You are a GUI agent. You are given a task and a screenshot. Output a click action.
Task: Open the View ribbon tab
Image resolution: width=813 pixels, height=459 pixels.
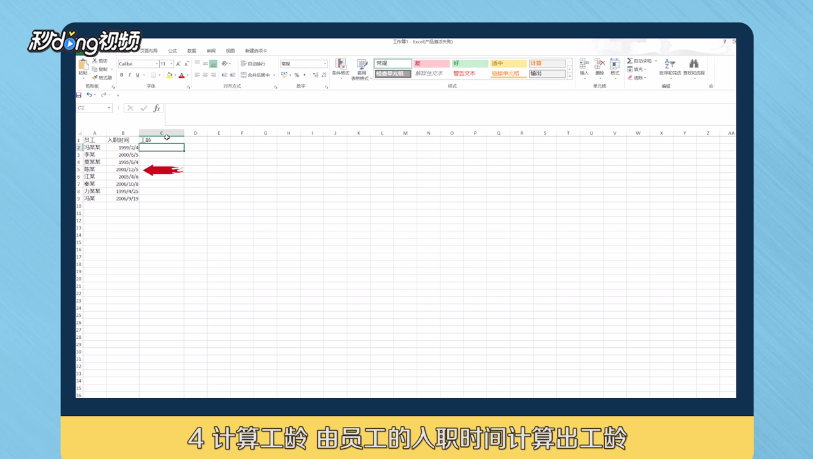[230, 51]
